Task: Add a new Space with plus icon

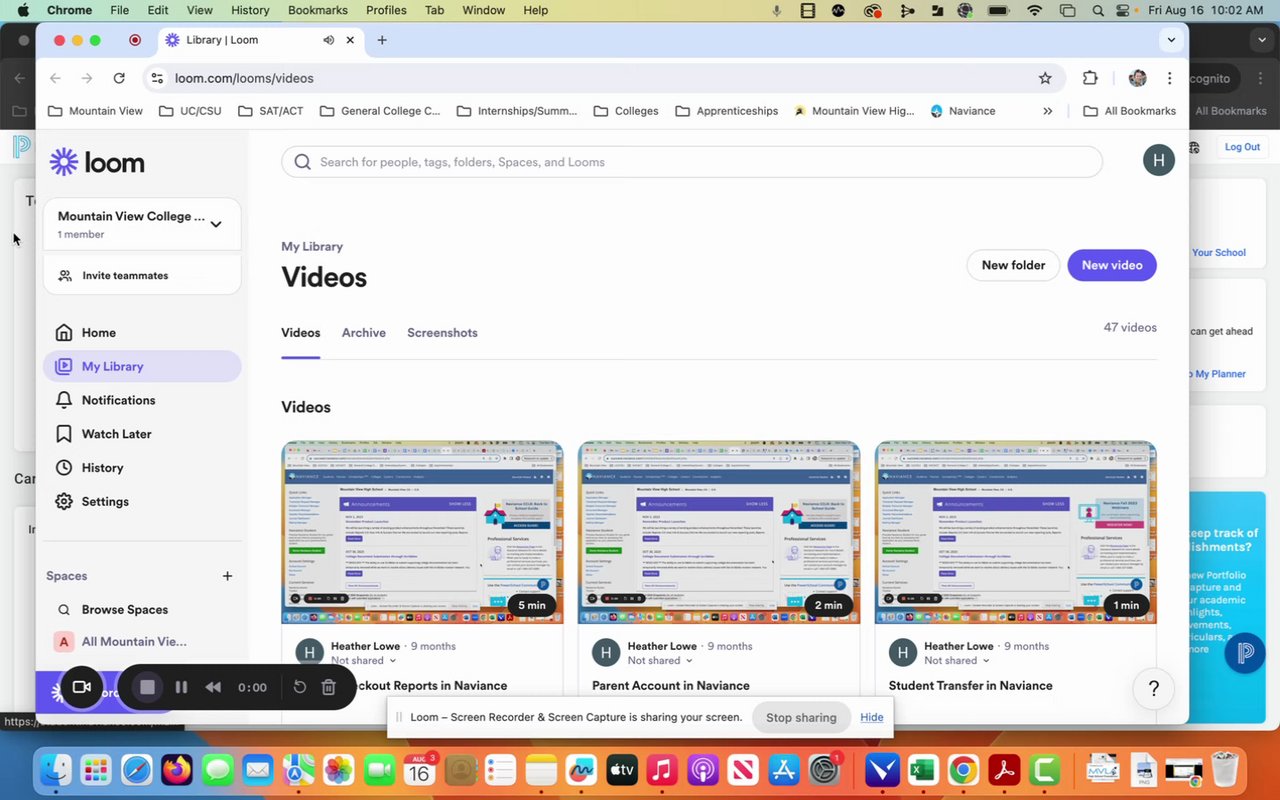Action: [x=227, y=576]
